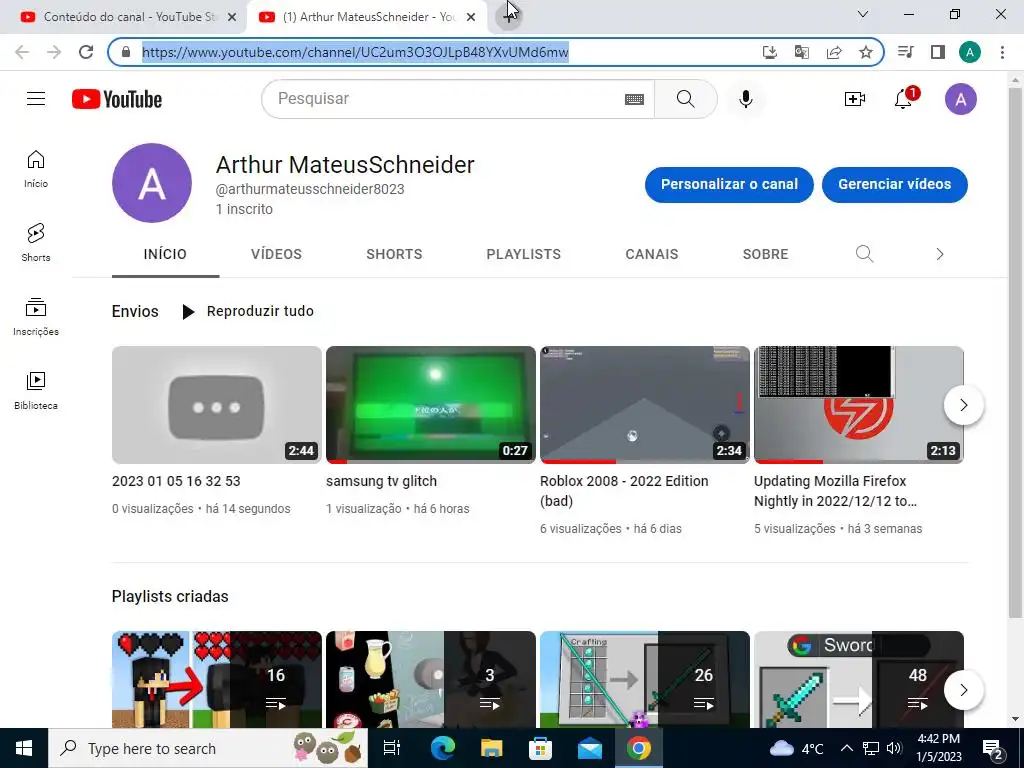Open account menu via purple avatar
The height and width of the screenshot is (768, 1024).
(961, 99)
